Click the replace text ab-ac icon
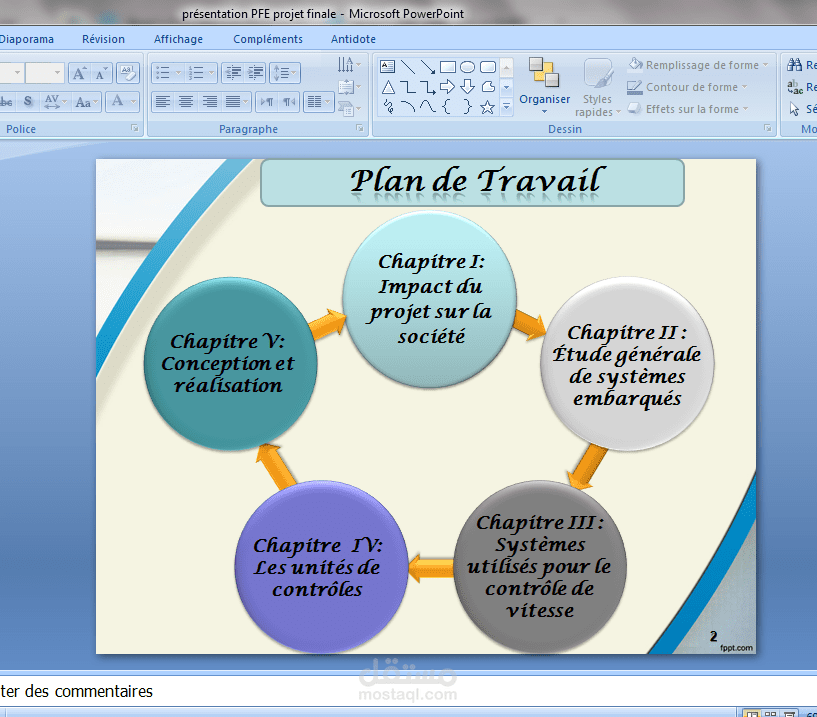The height and width of the screenshot is (717, 817). (x=795, y=86)
